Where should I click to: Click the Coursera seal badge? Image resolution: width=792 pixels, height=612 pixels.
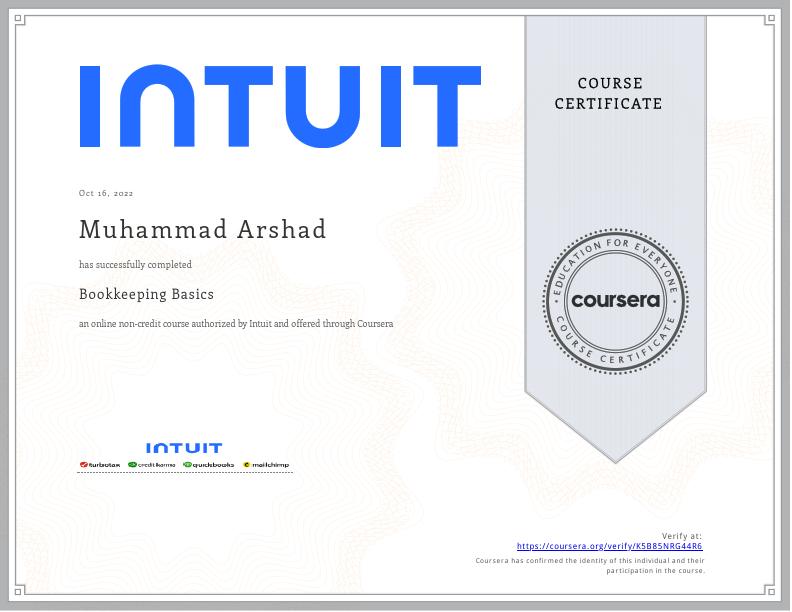pyautogui.click(x=615, y=301)
